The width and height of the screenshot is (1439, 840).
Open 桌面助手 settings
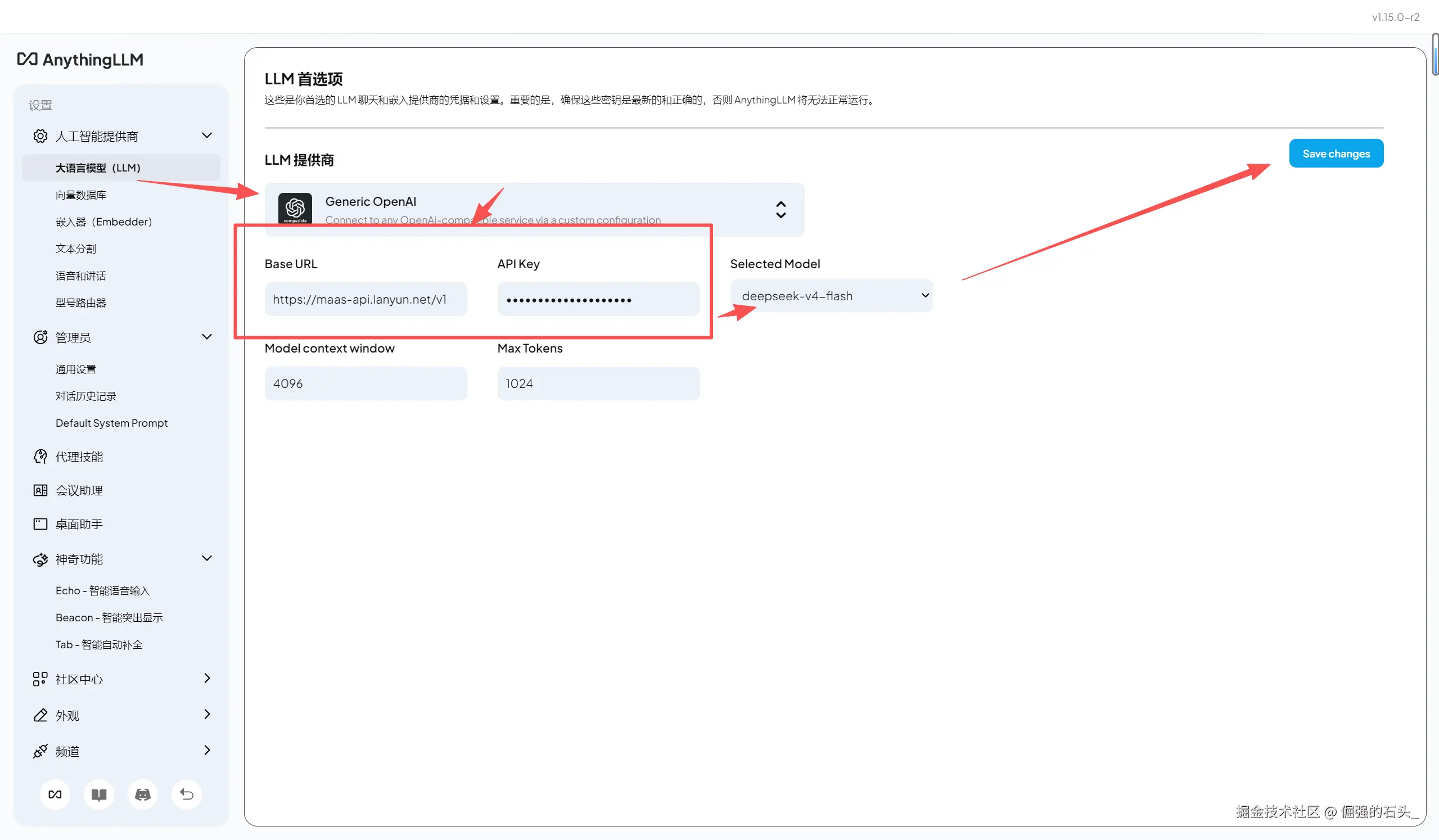tap(79, 523)
